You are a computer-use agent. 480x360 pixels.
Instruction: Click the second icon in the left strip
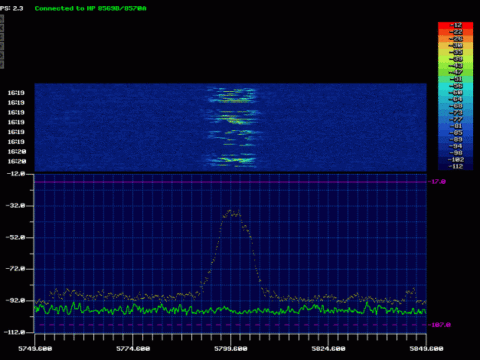[x=2, y=28]
